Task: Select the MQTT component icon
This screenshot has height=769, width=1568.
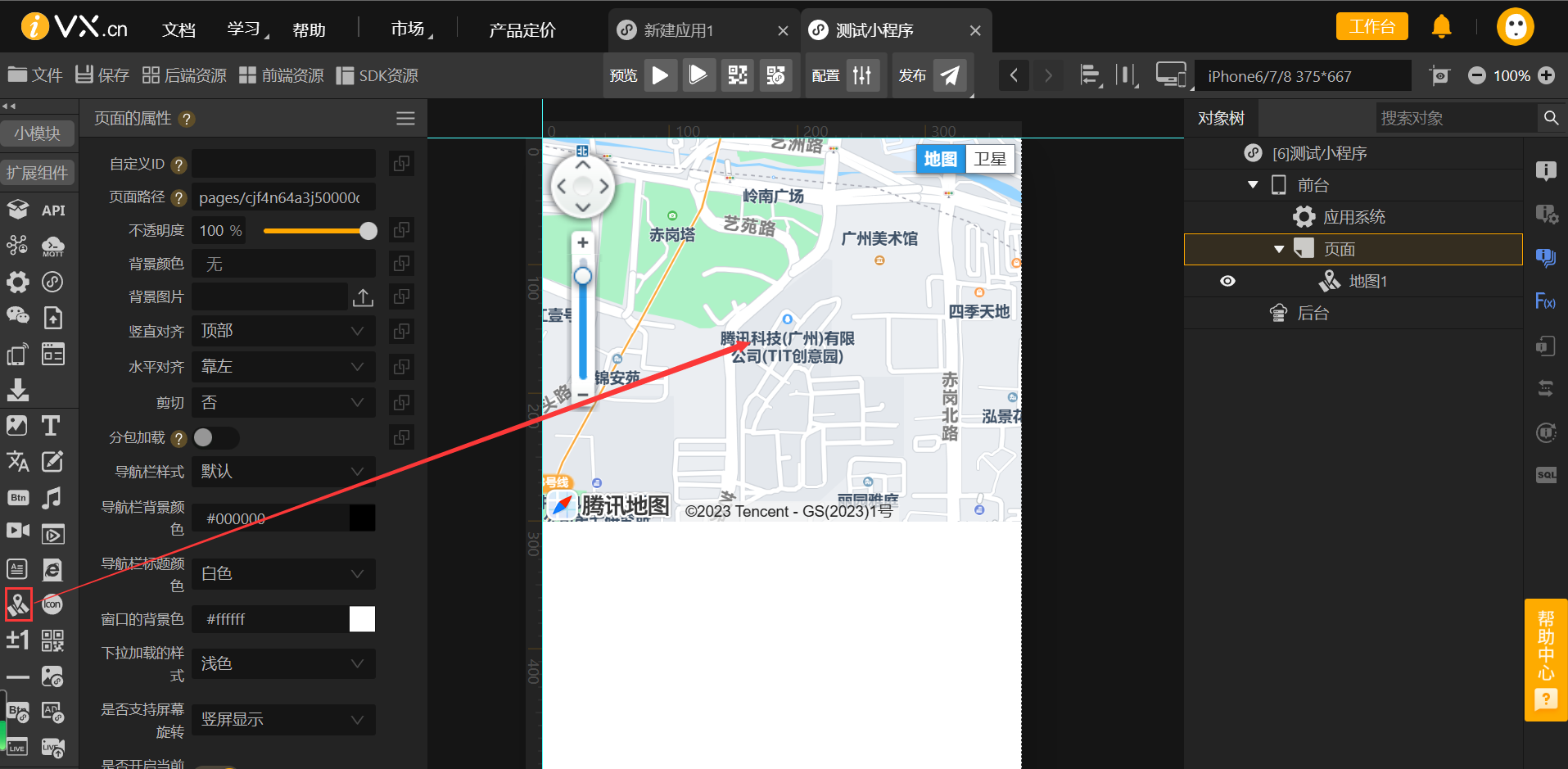Action: [52, 247]
